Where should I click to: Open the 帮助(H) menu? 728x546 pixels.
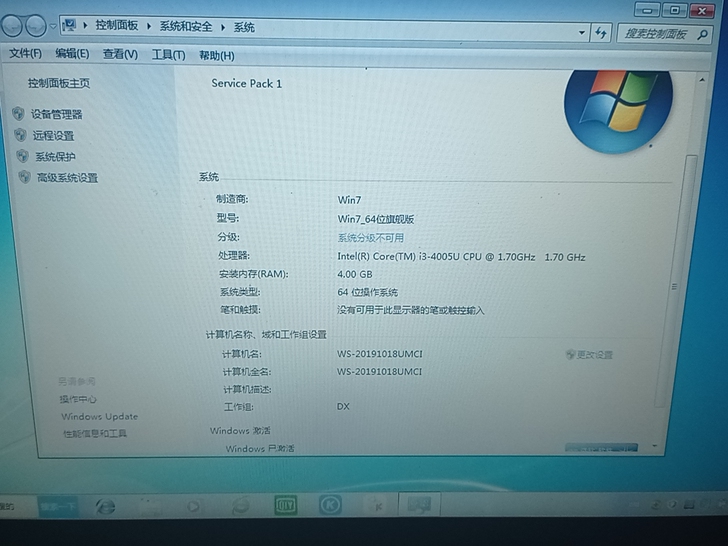click(x=217, y=56)
